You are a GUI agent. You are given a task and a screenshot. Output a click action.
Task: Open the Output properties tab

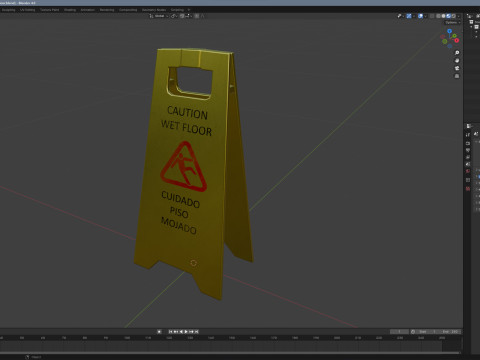[468, 150]
